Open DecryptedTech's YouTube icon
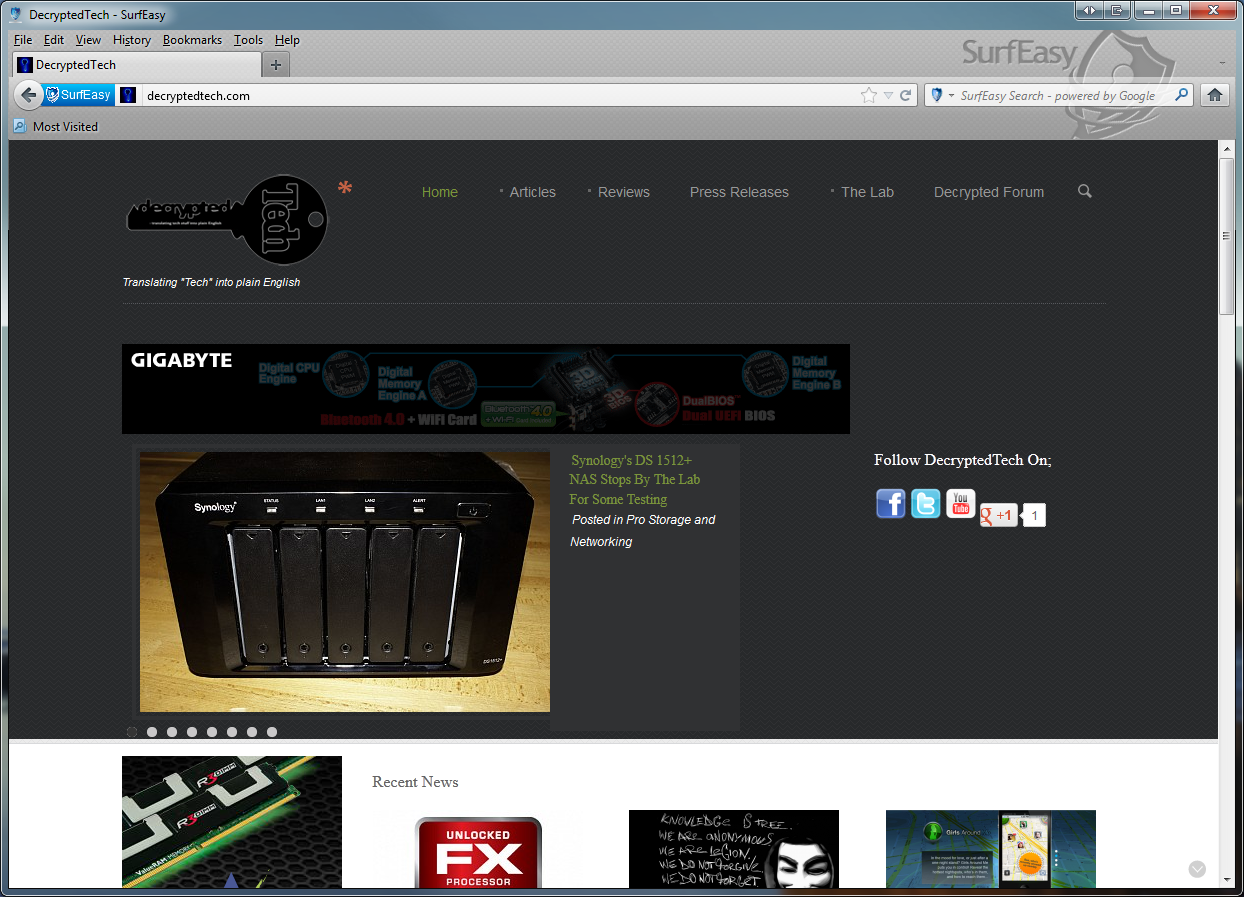The image size is (1244, 897). point(961,503)
